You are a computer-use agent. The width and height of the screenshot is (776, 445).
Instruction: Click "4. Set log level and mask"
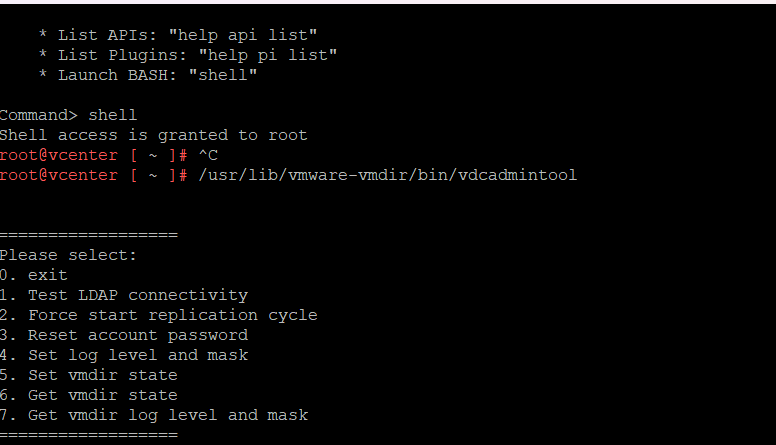(x=124, y=355)
